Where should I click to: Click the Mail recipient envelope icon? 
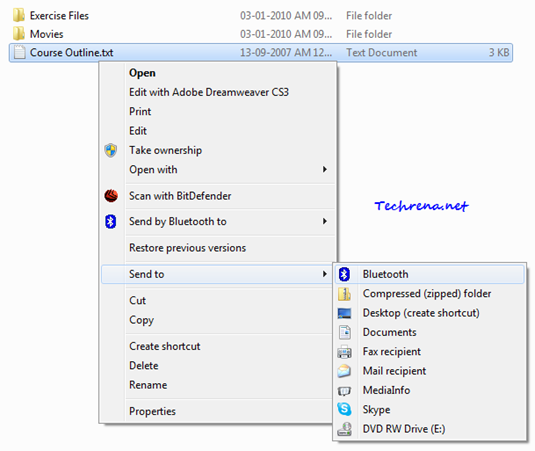click(344, 371)
